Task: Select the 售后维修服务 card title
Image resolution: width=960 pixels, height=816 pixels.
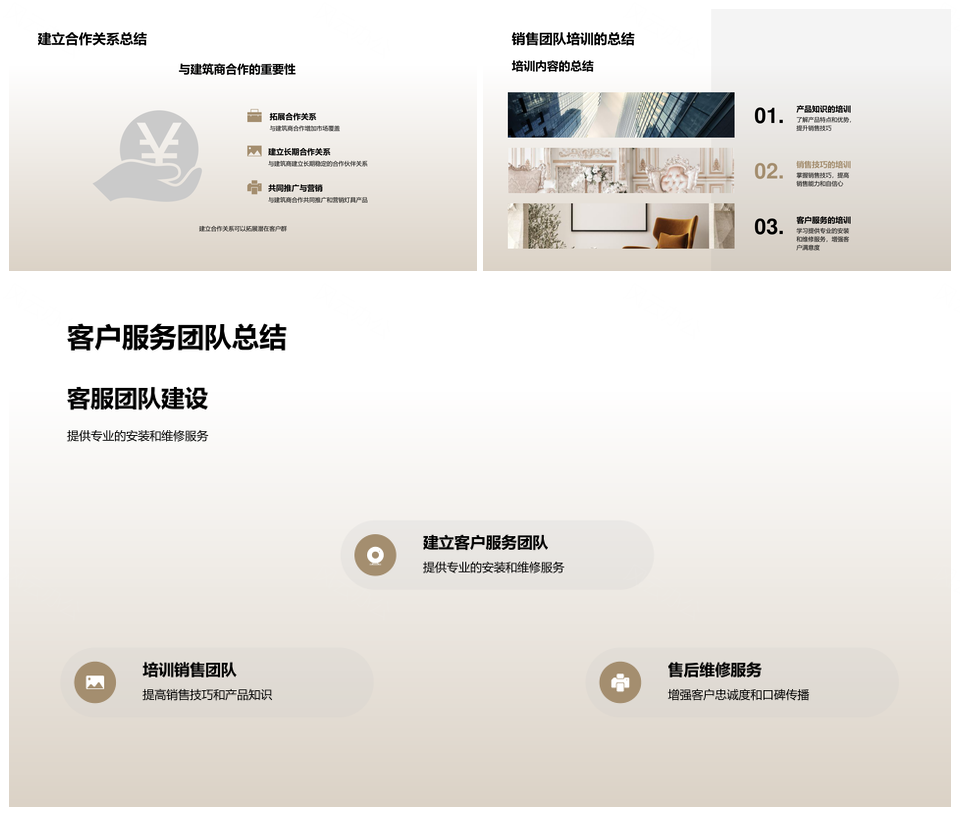Action: tap(714, 670)
